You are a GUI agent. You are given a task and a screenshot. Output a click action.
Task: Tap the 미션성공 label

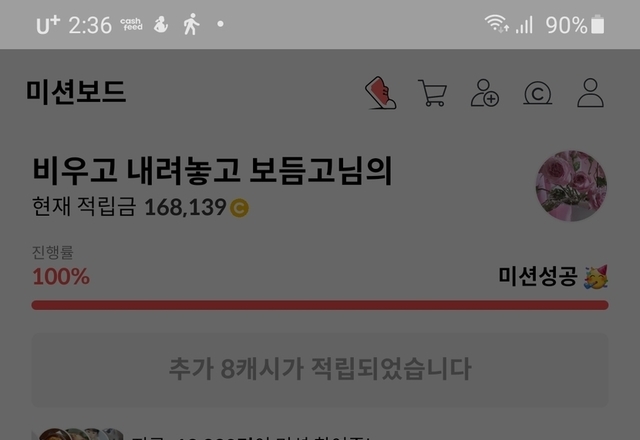pyautogui.click(x=538, y=277)
